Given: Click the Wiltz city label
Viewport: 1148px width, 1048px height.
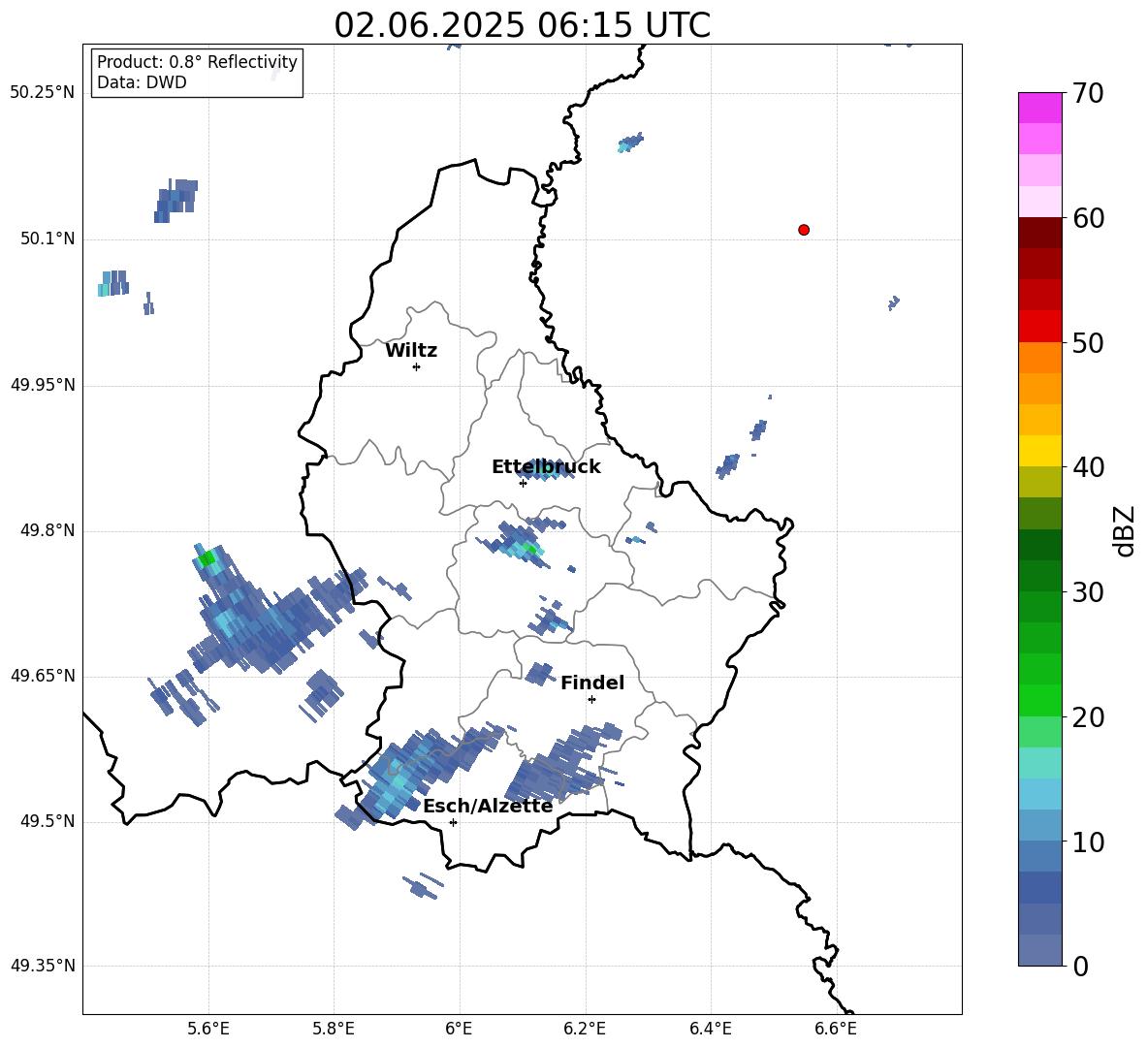Looking at the screenshot, I should [x=411, y=351].
